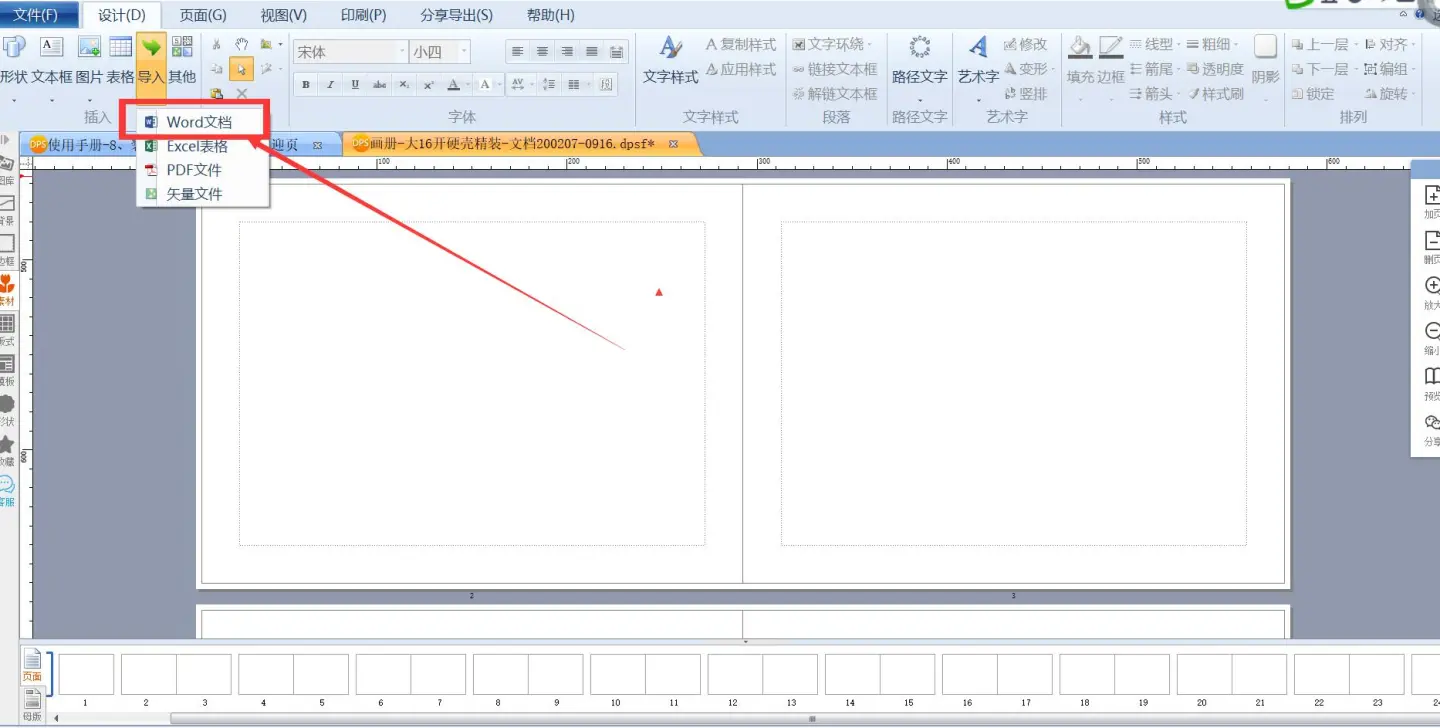Image resolution: width=1440 pixels, height=728 pixels.
Task: Center align text
Action: [x=543, y=52]
